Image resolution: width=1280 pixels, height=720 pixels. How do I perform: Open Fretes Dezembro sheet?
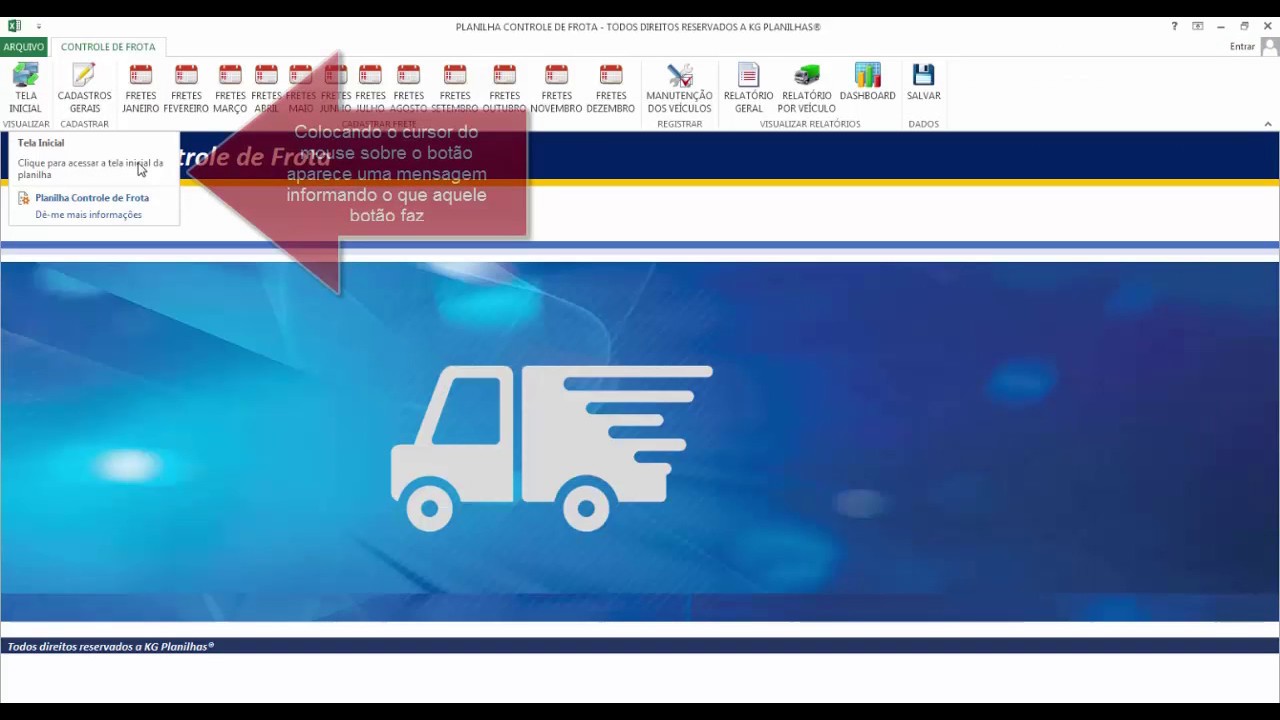click(x=611, y=88)
